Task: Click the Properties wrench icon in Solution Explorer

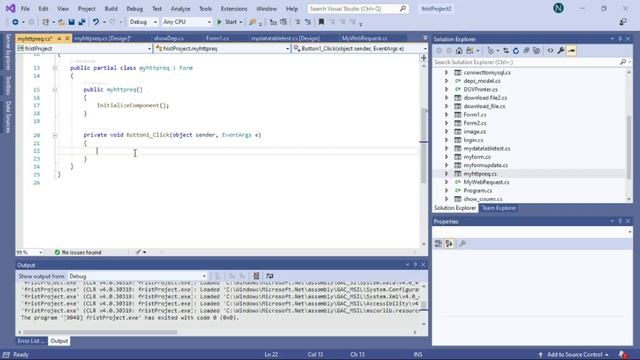Action: coord(561,51)
